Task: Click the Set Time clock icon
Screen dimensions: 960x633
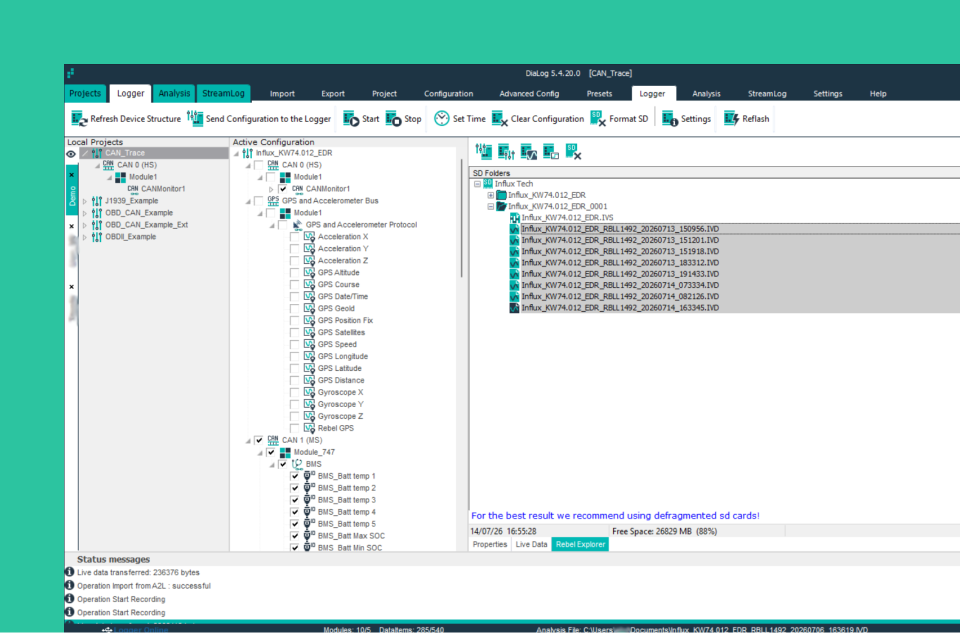Action: click(x=441, y=118)
